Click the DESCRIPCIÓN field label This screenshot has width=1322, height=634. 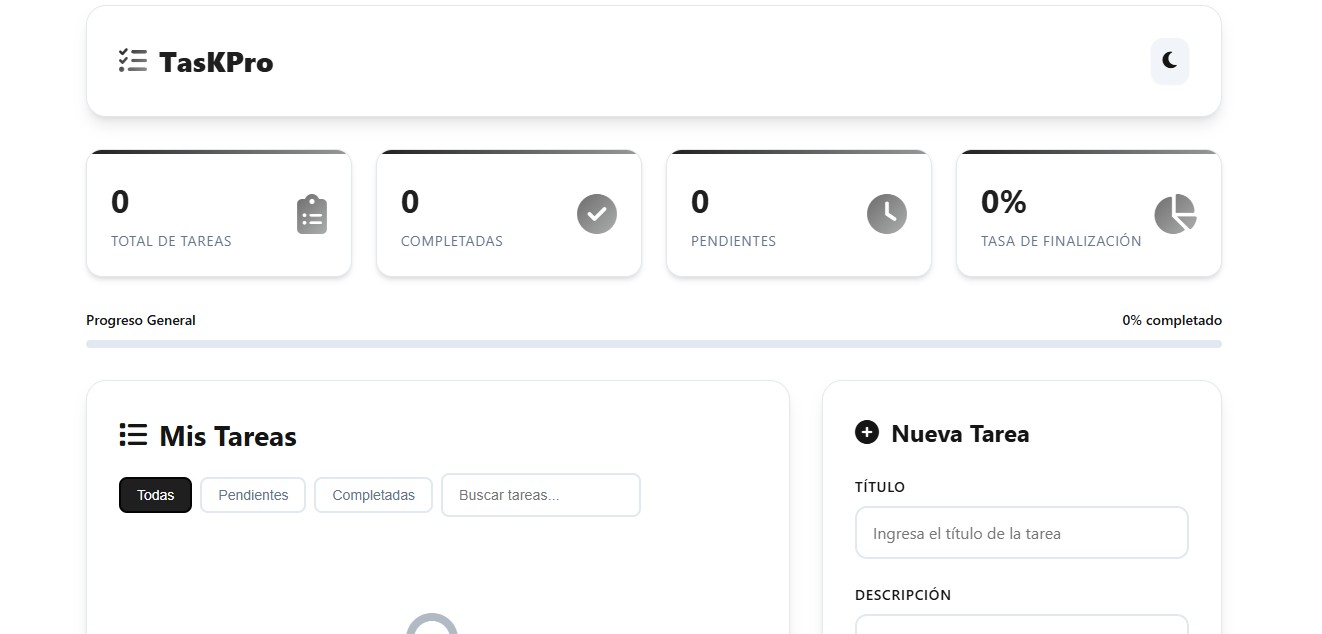click(x=903, y=595)
